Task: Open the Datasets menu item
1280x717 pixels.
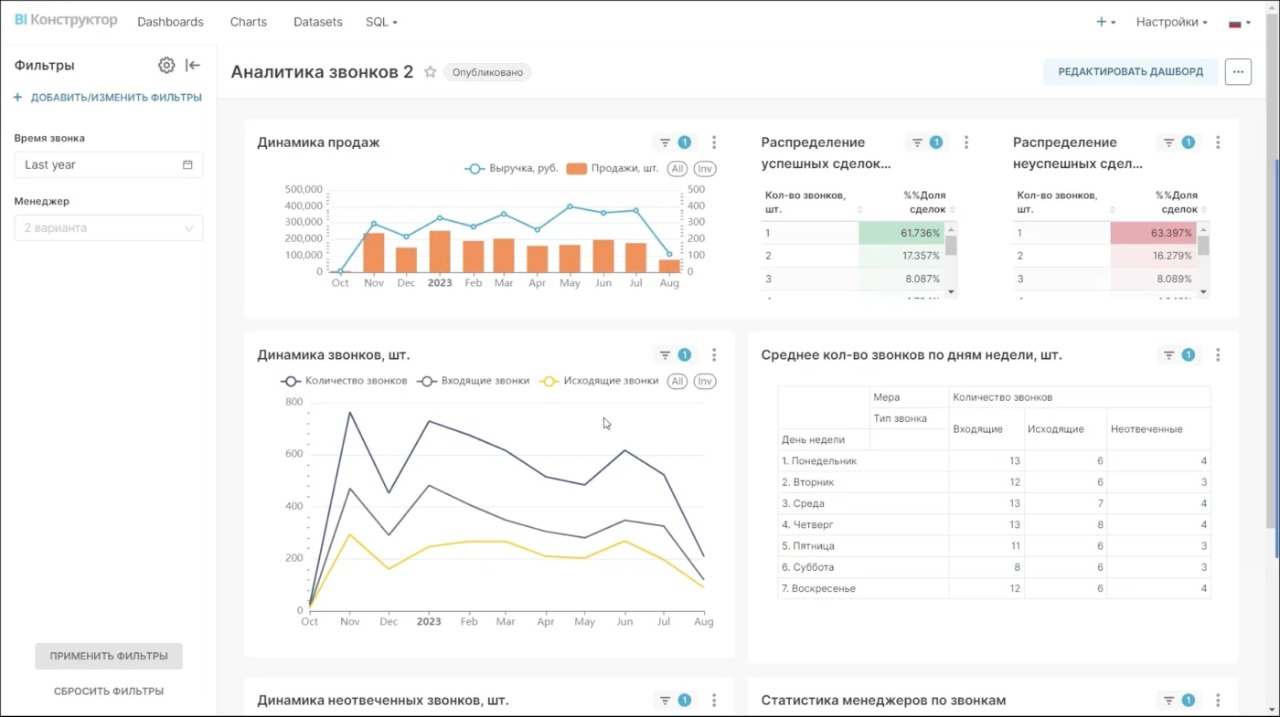Action: (x=318, y=22)
